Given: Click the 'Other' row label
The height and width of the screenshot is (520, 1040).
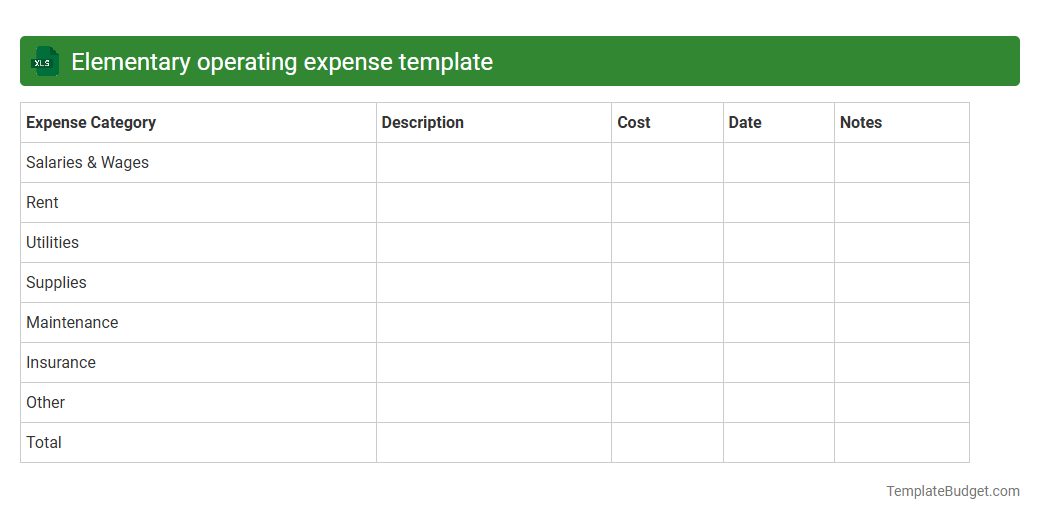Looking at the screenshot, I should [x=46, y=402].
